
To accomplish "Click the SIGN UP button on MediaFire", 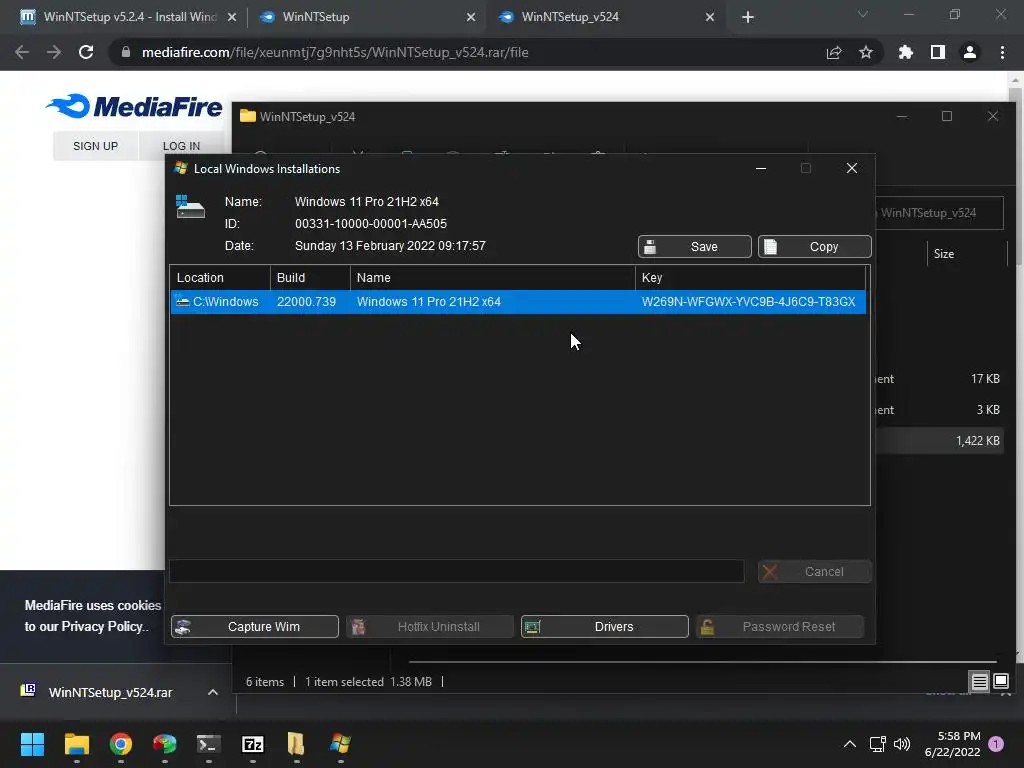I will tap(95, 146).
